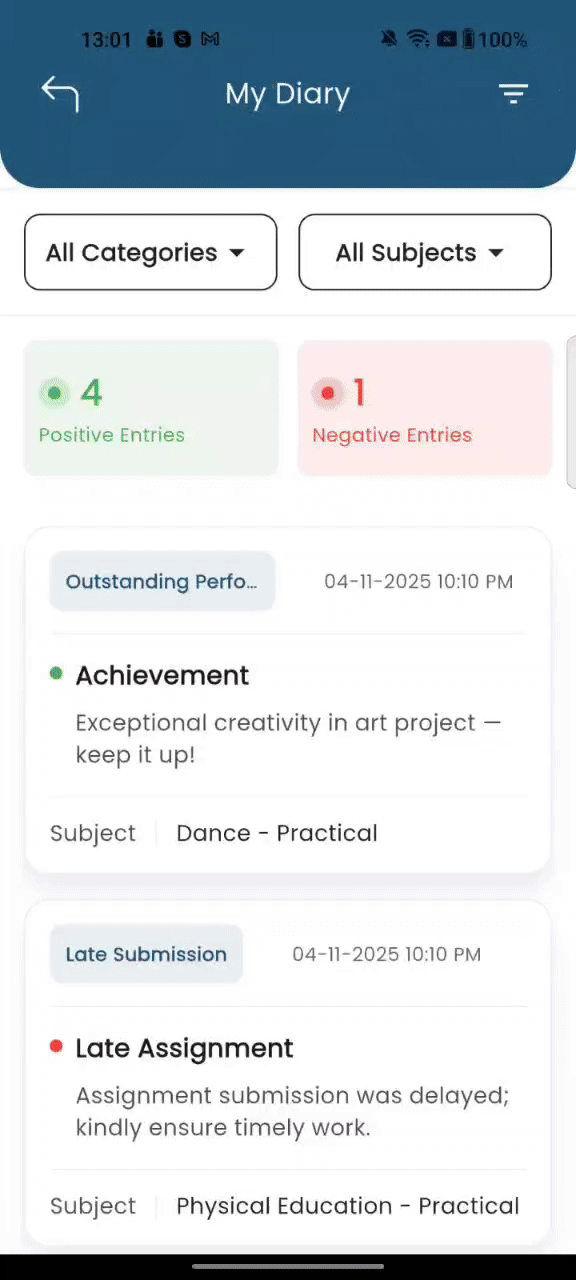Tap the red dot beside Late Assignment entry
This screenshot has width=576, height=1280.
(x=56, y=1046)
